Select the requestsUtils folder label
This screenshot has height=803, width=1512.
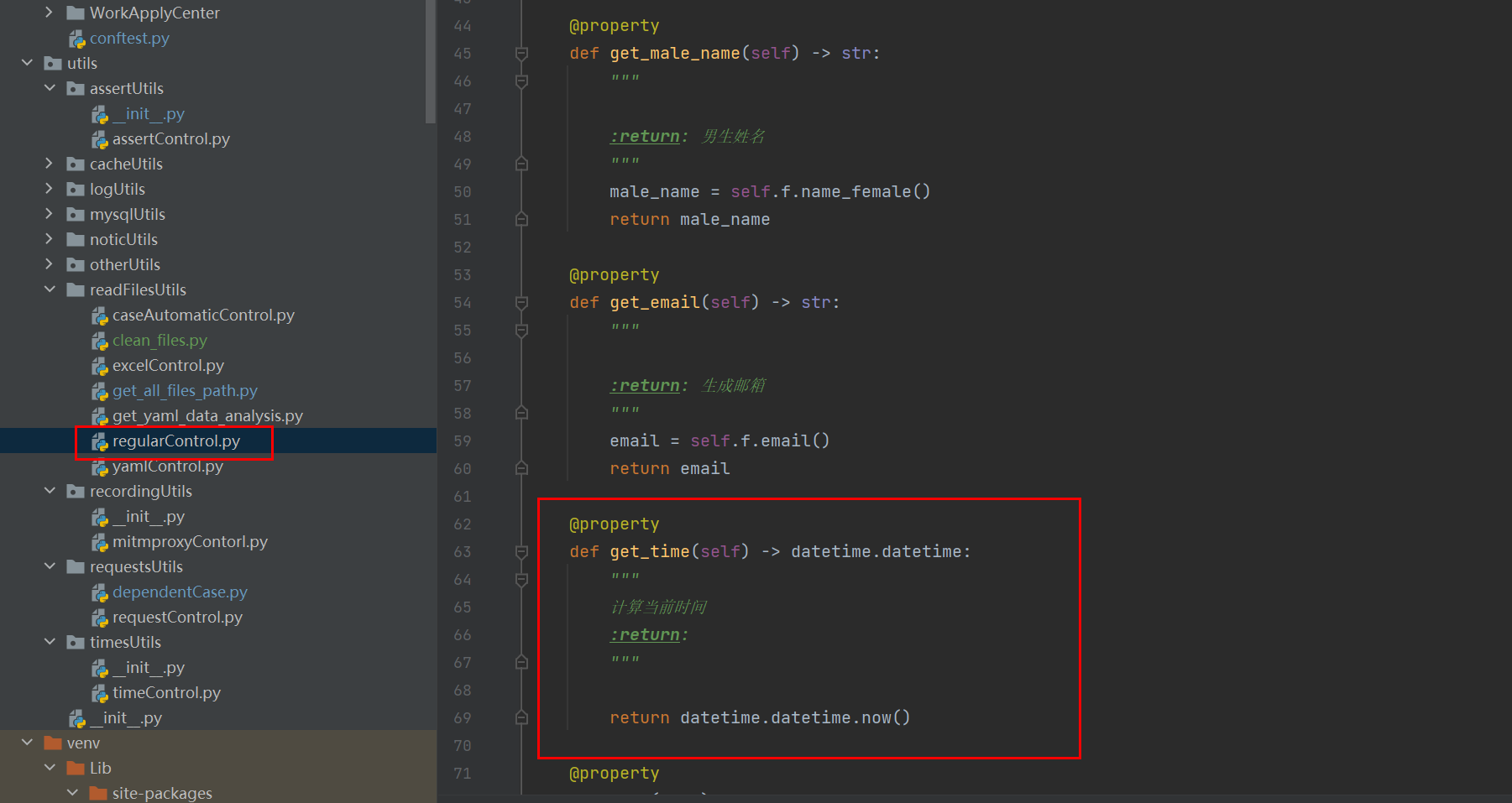136,566
